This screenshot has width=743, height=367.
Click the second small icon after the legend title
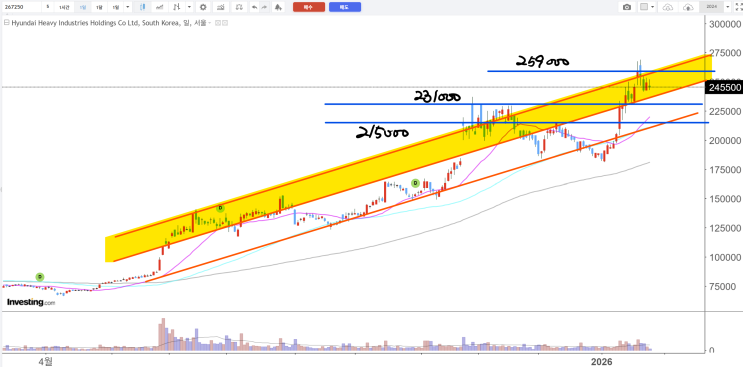(x=225, y=23)
